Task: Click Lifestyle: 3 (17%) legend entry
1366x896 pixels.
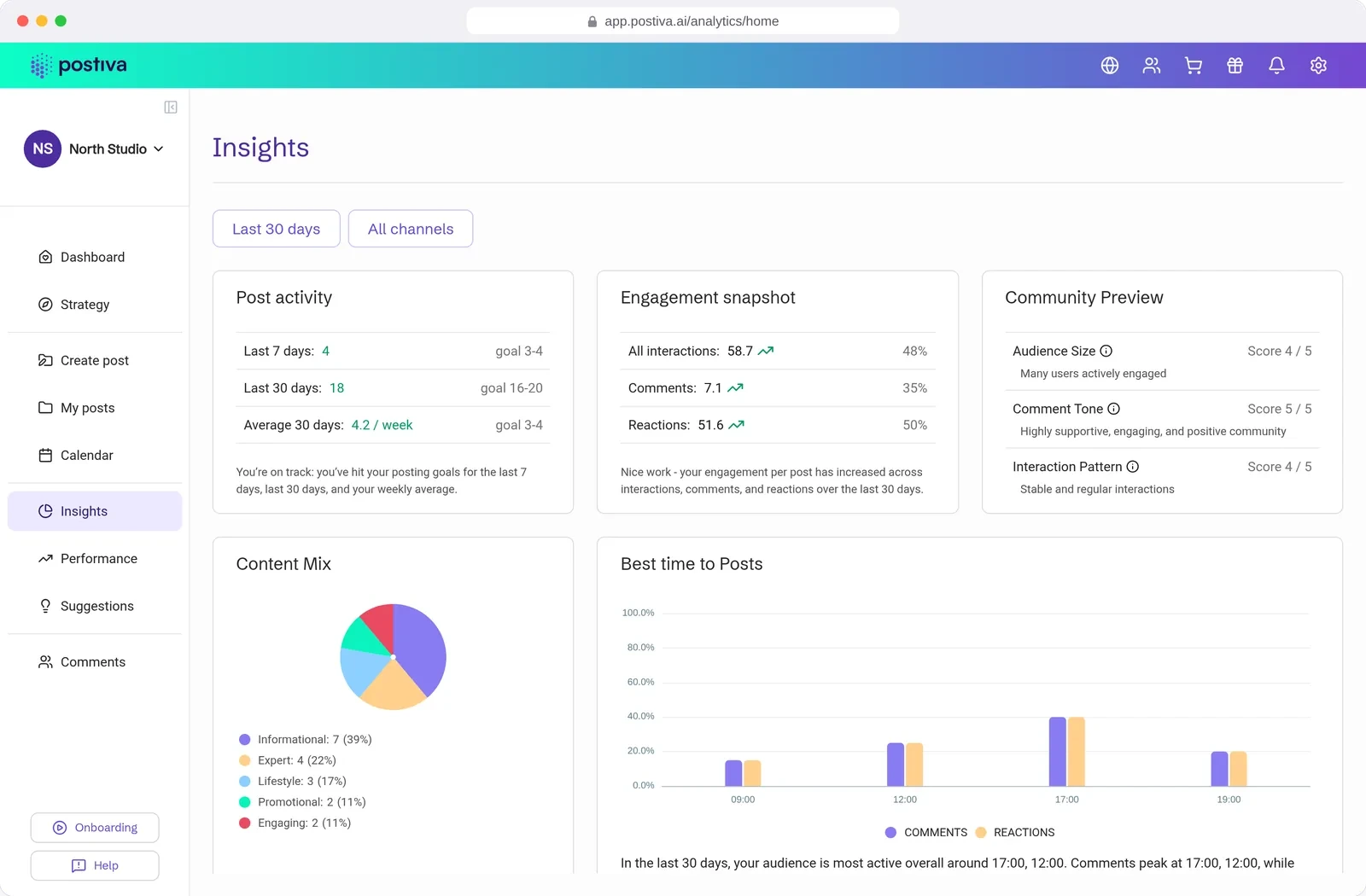Action: point(293,782)
